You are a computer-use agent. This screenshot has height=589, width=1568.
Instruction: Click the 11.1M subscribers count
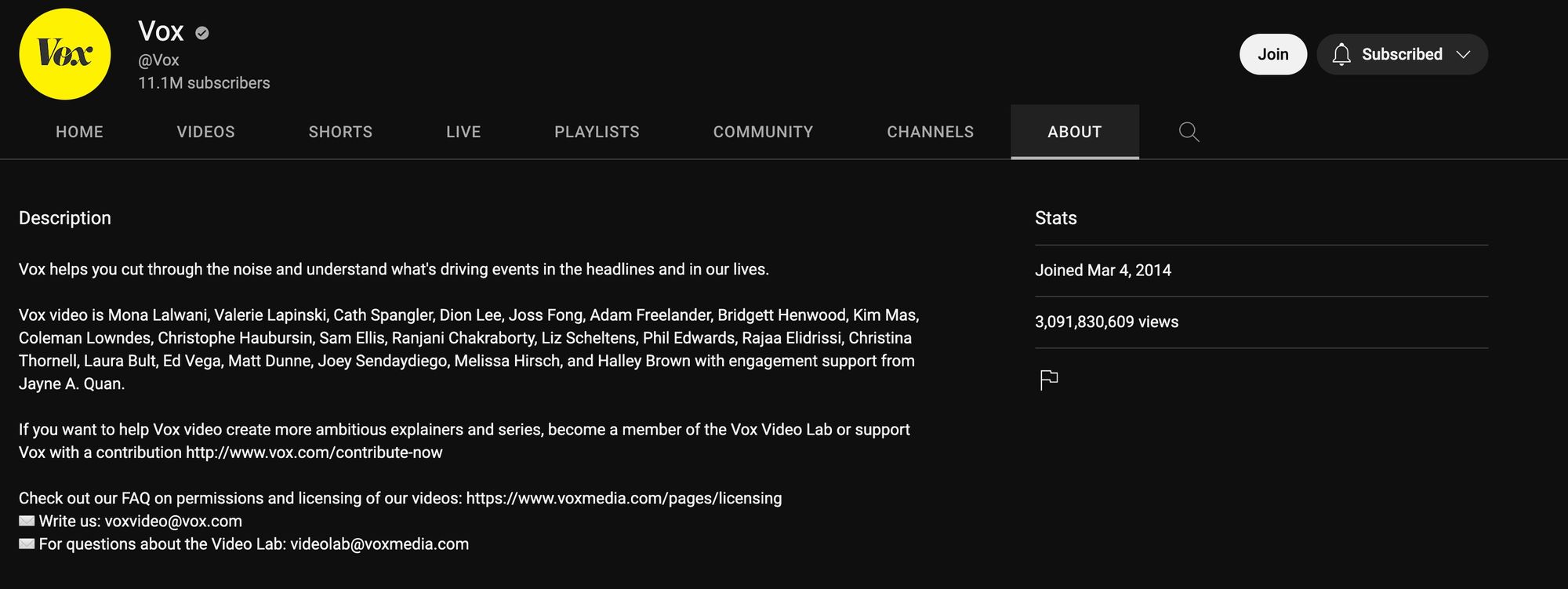point(204,83)
